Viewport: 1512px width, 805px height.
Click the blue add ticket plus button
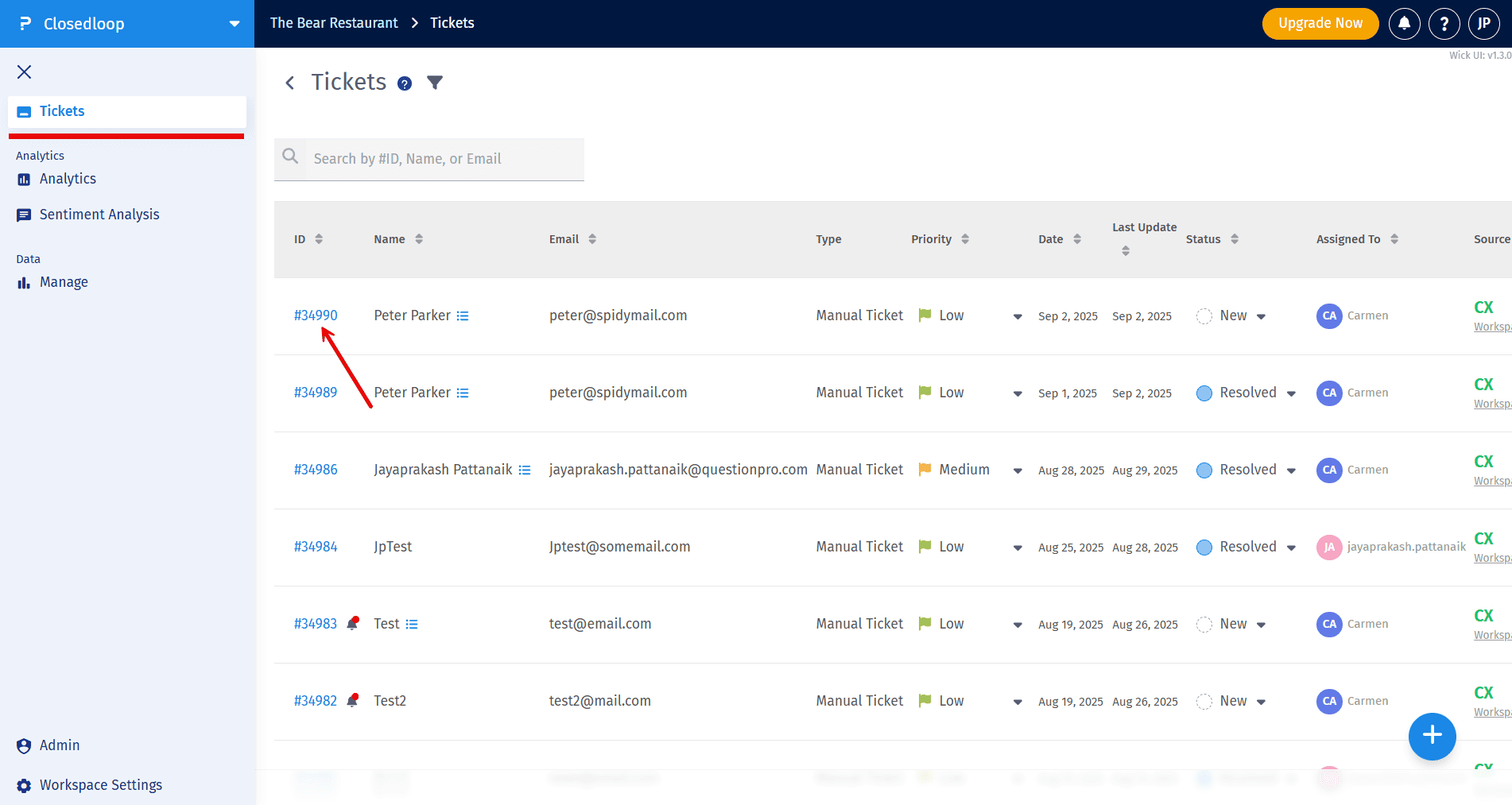point(1432,736)
